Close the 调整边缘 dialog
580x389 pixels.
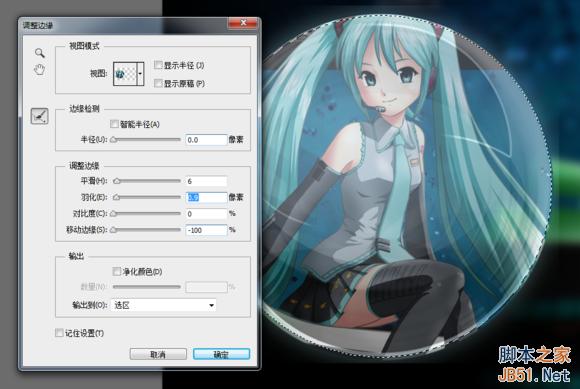(x=243, y=23)
